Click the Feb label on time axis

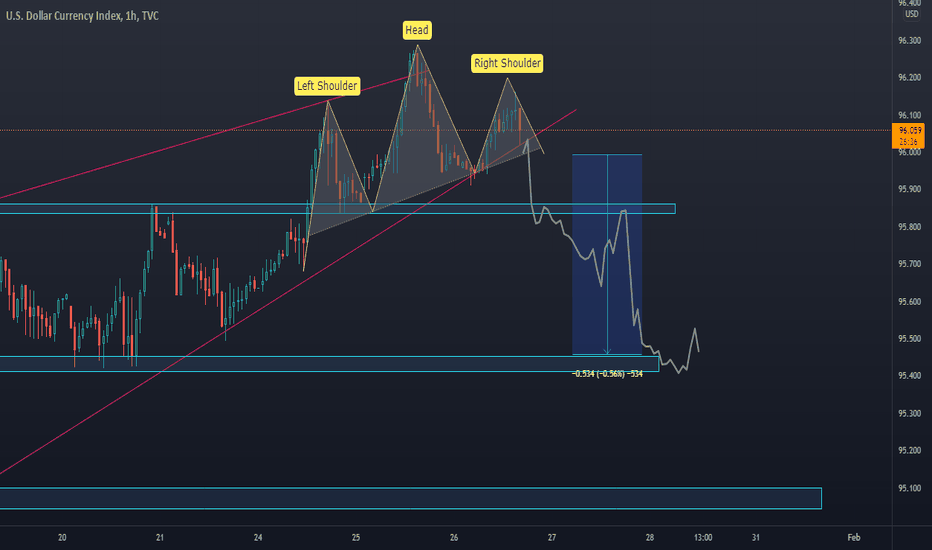[854, 538]
